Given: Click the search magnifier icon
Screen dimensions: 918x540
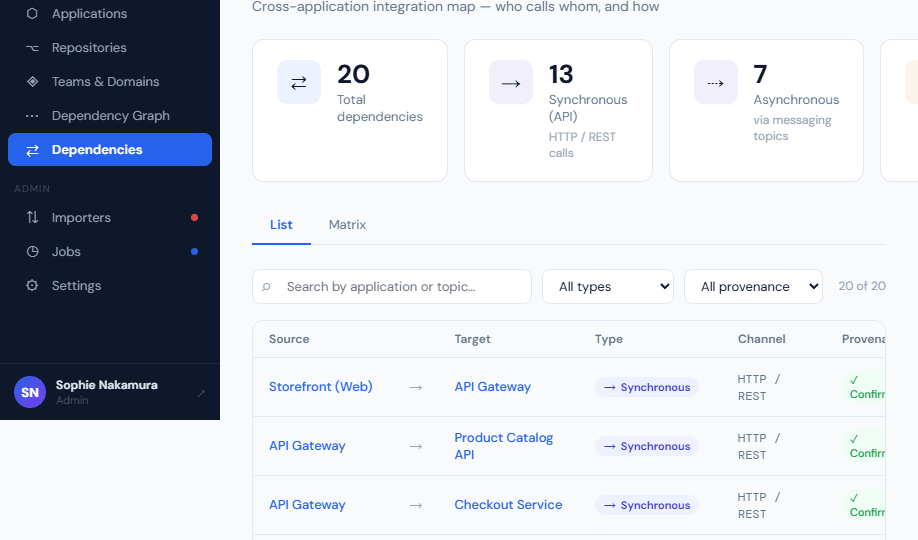Looking at the screenshot, I should coord(266,286).
